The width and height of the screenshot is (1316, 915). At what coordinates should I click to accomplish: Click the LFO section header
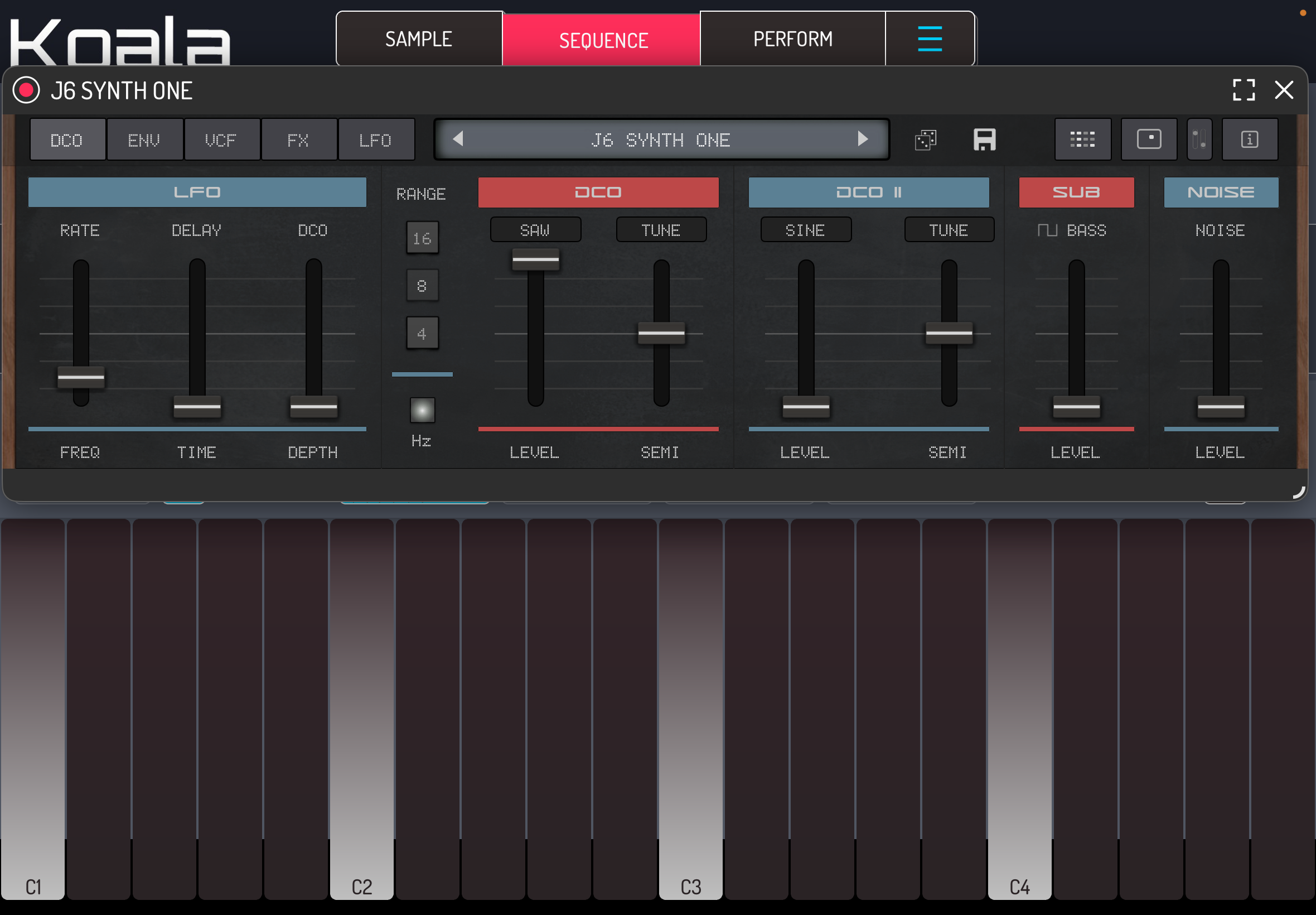click(197, 192)
